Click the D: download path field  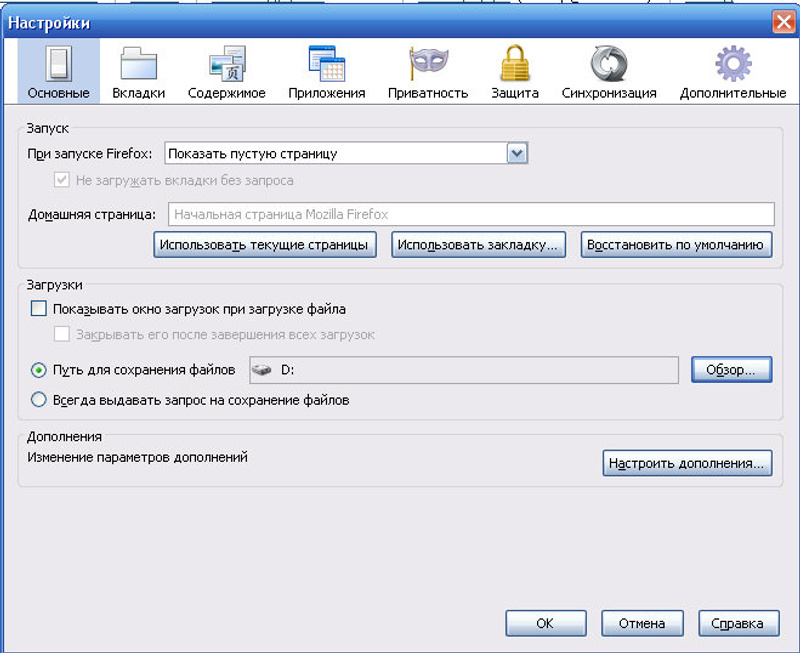tap(464, 370)
